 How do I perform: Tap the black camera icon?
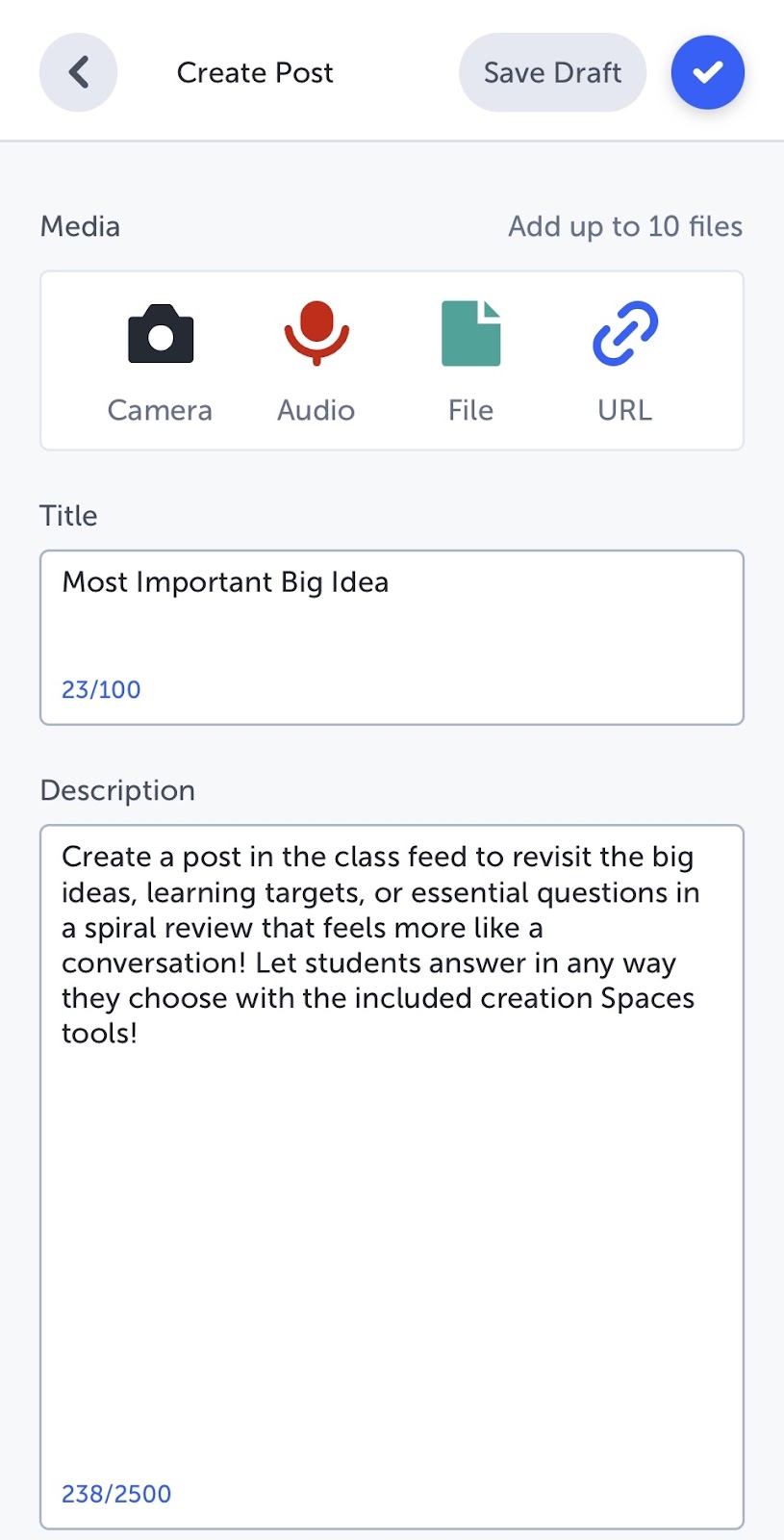tap(161, 334)
